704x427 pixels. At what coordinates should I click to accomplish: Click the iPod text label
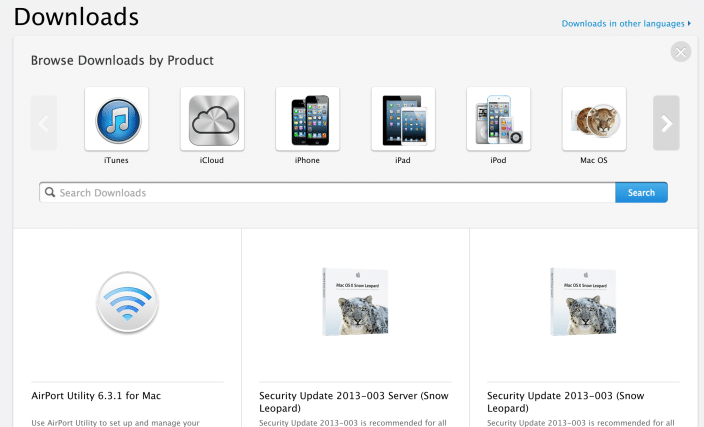pos(498,160)
